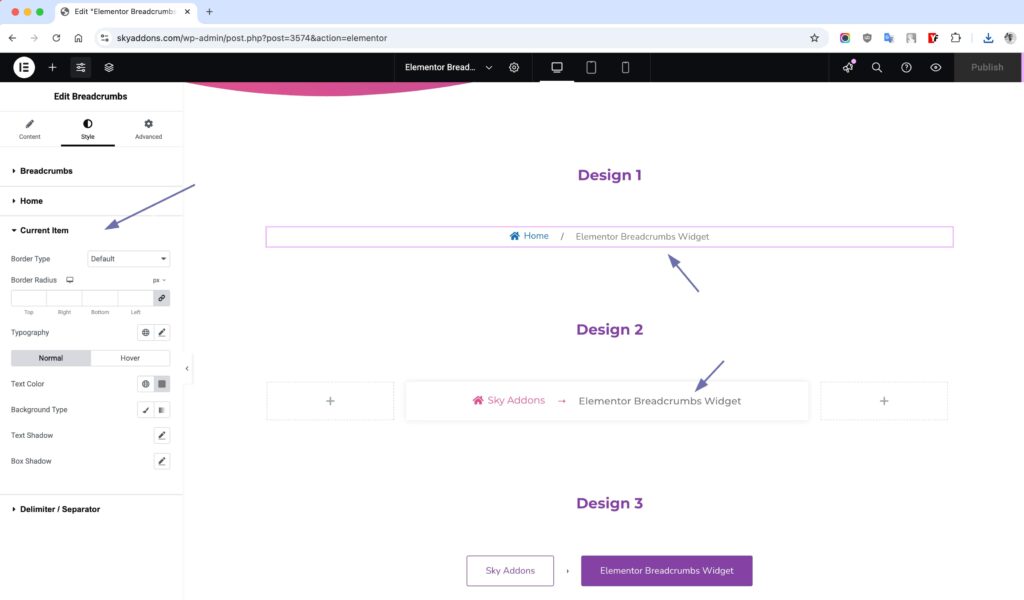The width and height of the screenshot is (1024, 600).
Task: Open Text Color global colors globe
Action: [146, 384]
